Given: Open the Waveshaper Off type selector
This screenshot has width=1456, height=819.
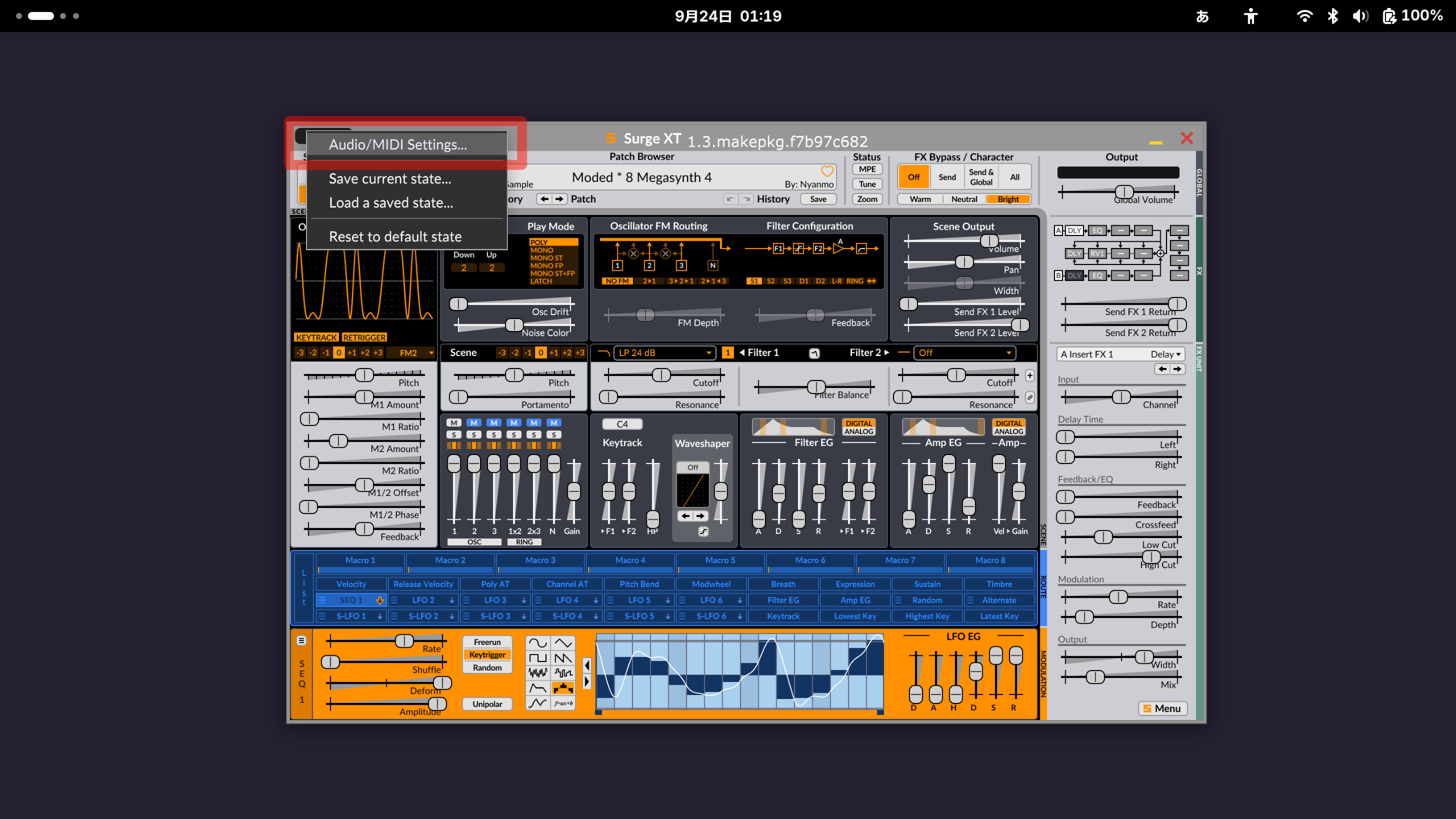Looking at the screenshot, I should [x=692, y=468].
